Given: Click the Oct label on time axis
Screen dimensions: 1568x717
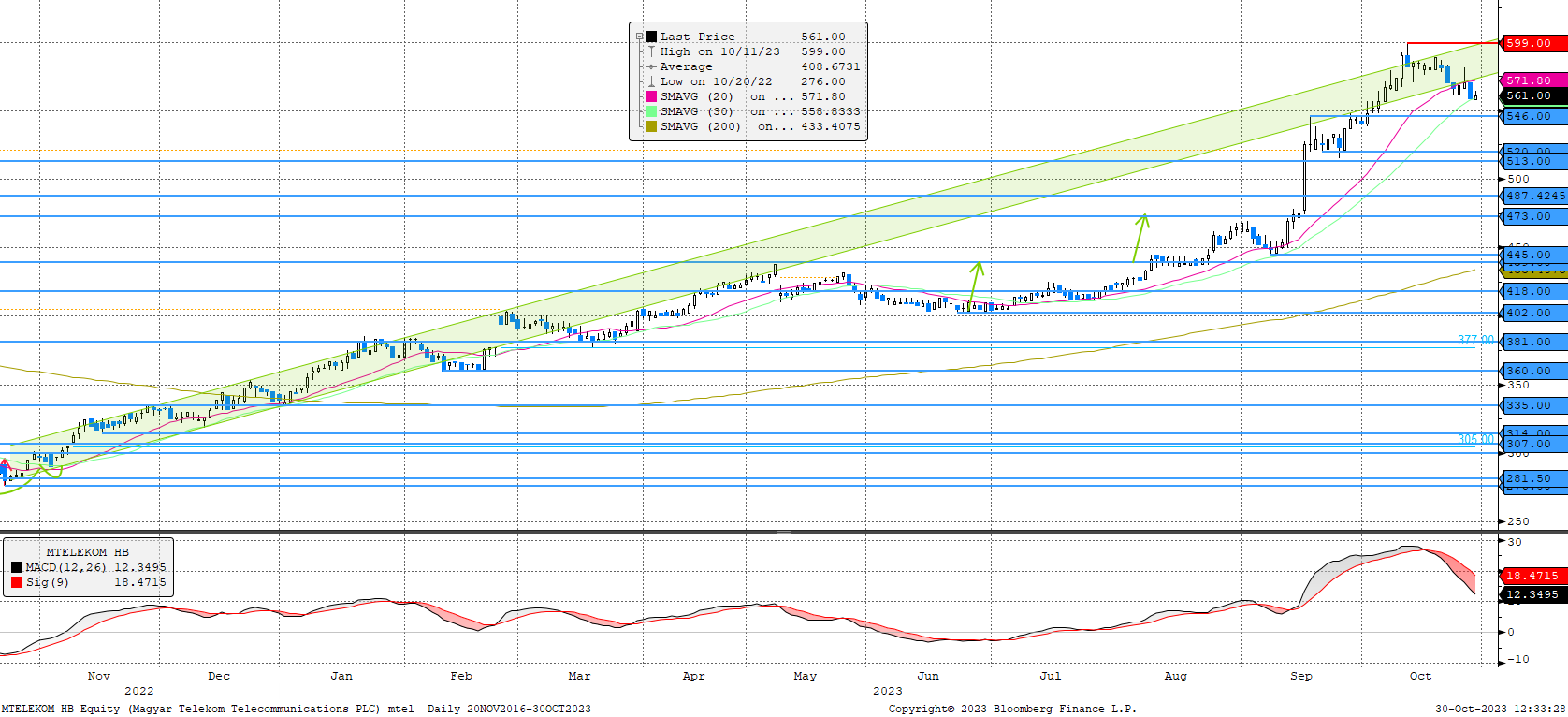Looking at the screenshot, I should [1420, 676].
